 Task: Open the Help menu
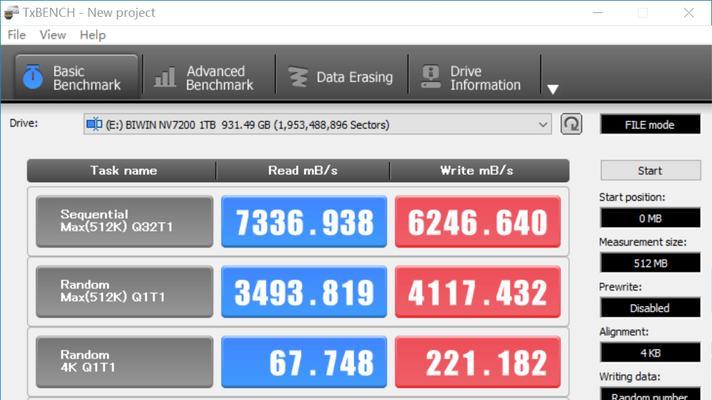[93, 35]
